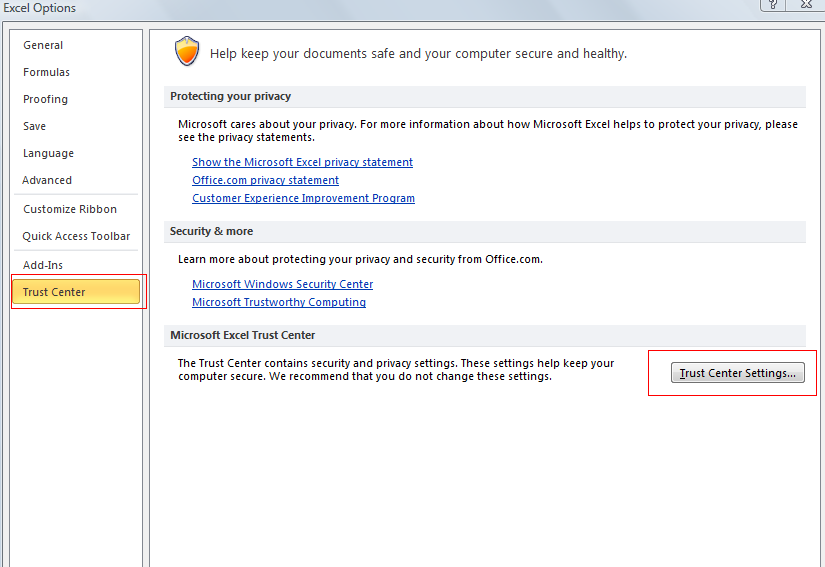Select Formulas in the sidebar

tap(46, 72)
